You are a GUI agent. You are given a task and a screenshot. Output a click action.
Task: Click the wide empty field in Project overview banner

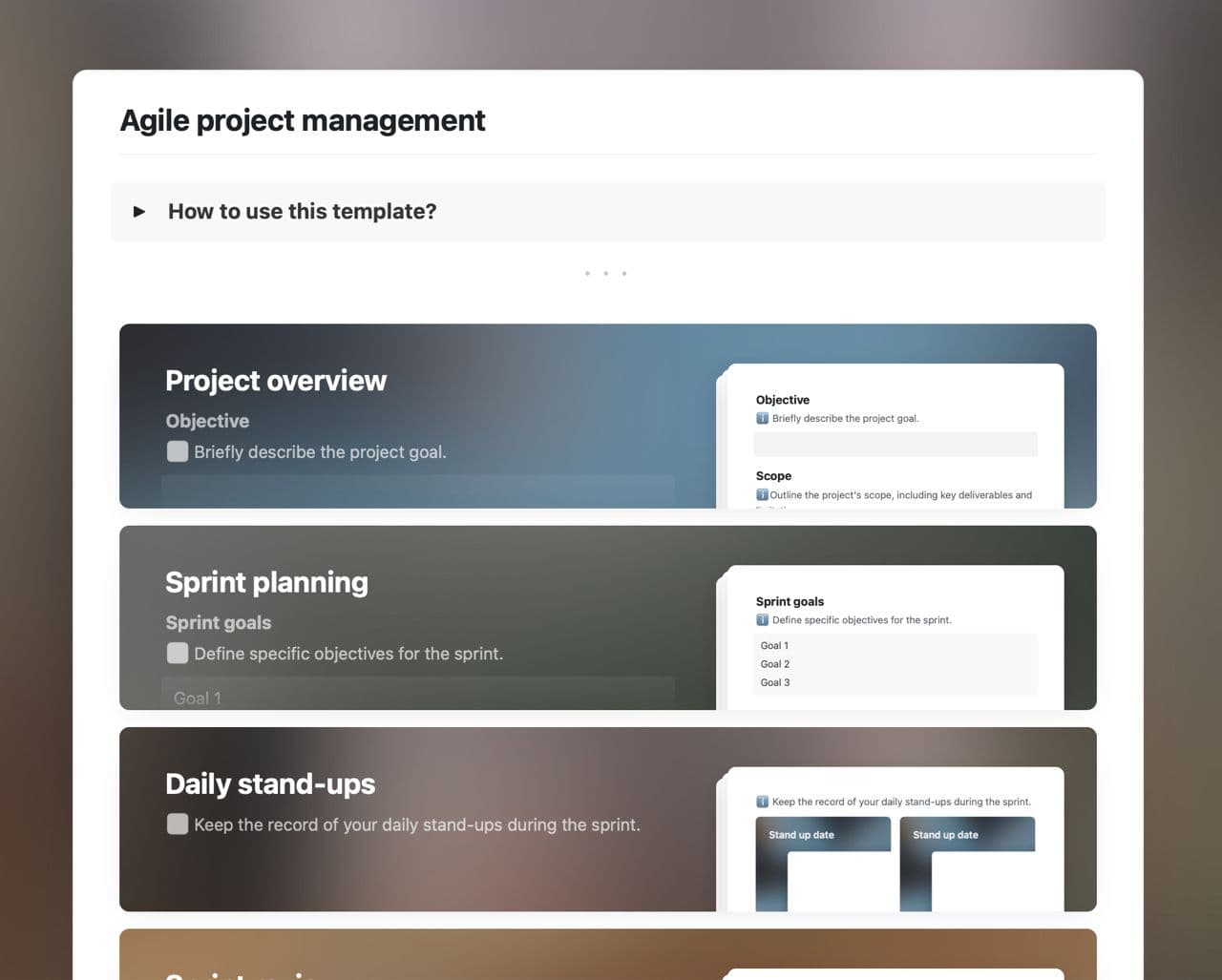tap(417, 490)
